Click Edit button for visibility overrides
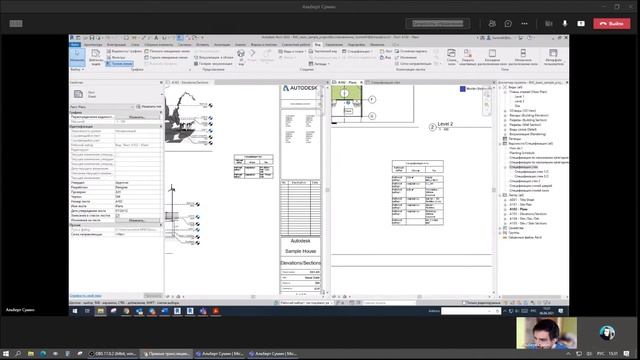640x360 pixels. pos(137,117)
